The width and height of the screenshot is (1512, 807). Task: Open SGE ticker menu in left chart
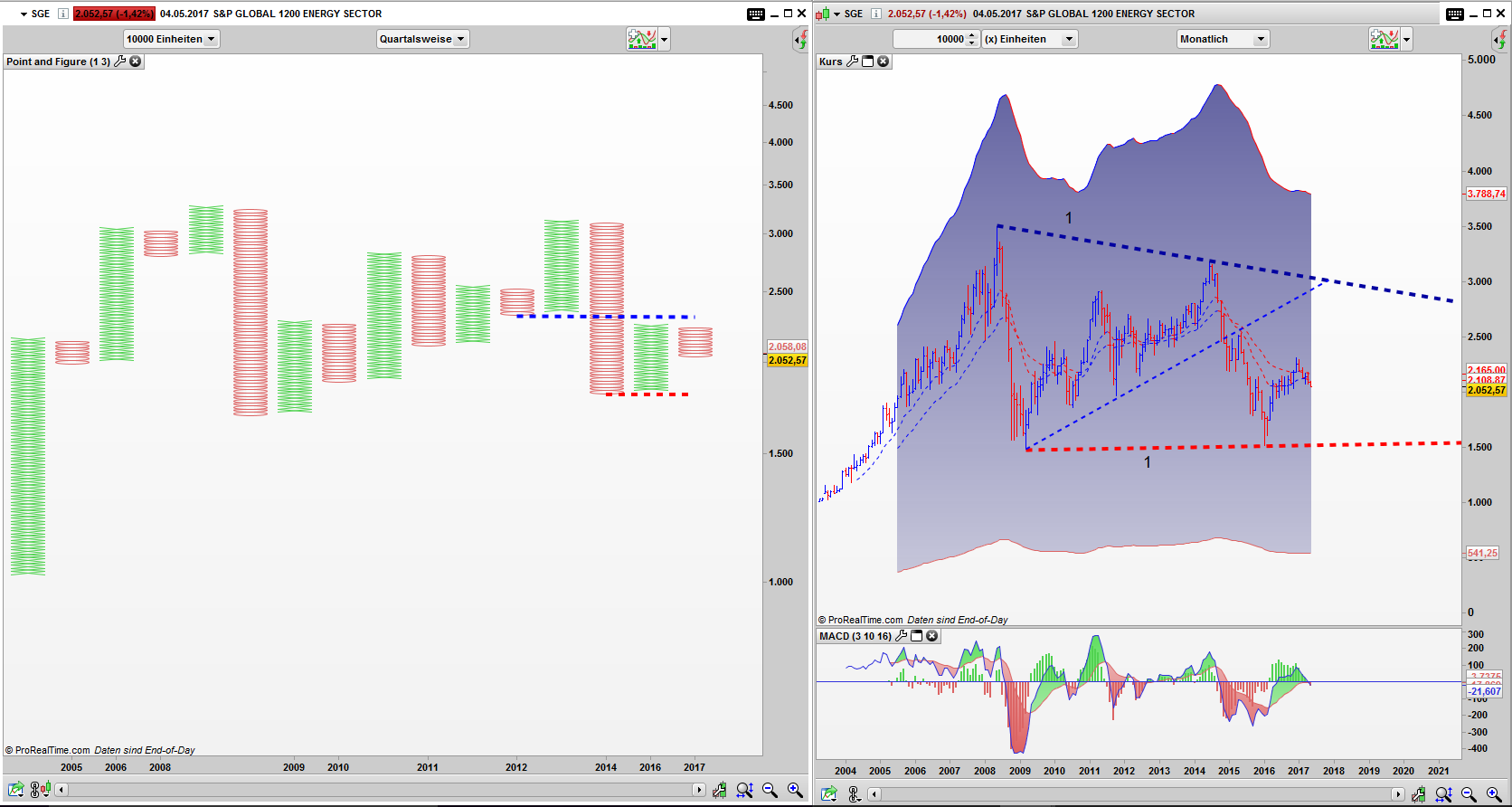[x=24, y=14]
